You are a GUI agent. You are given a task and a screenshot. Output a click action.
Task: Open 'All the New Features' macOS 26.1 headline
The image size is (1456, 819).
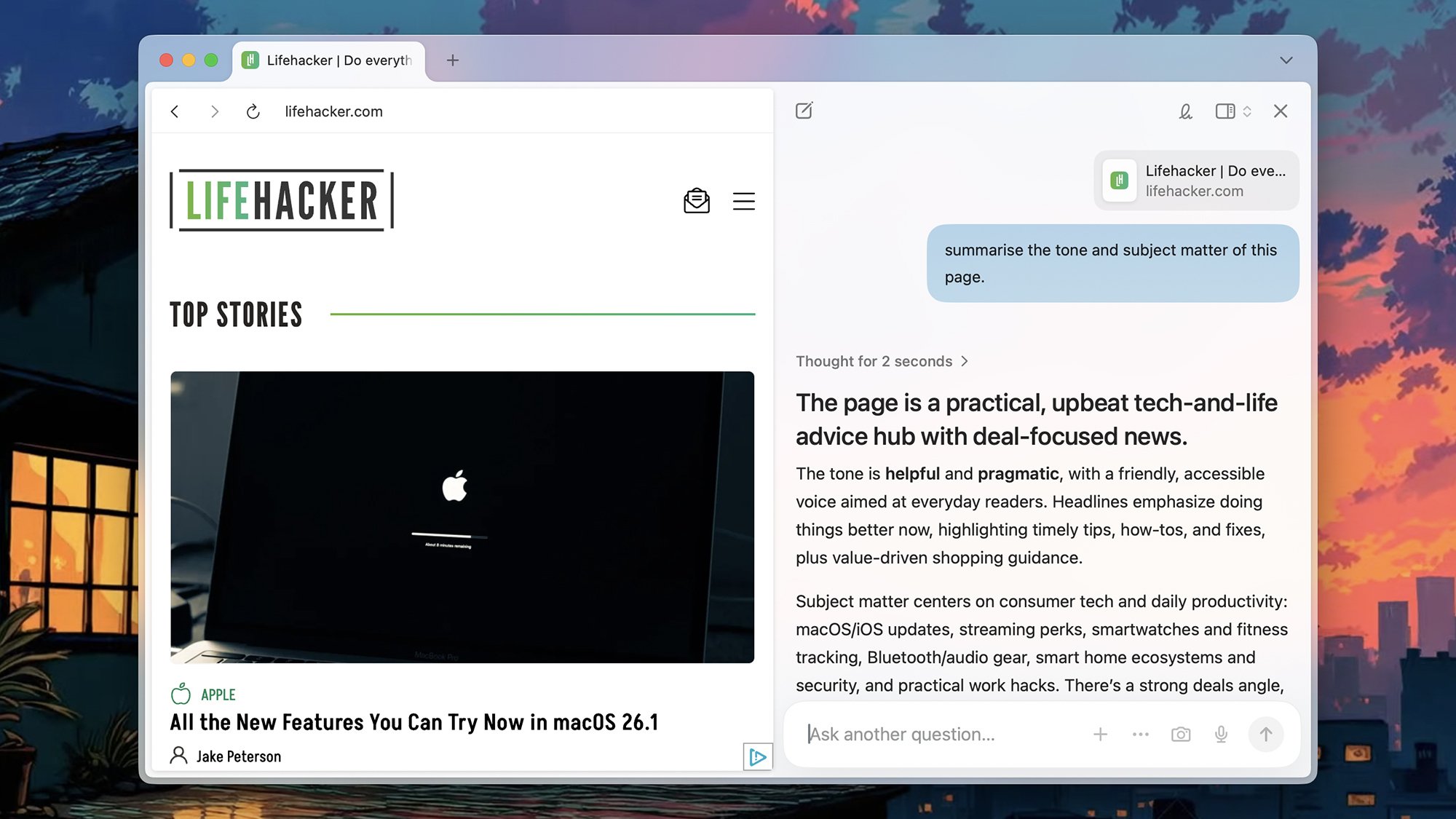click(414, 722)
